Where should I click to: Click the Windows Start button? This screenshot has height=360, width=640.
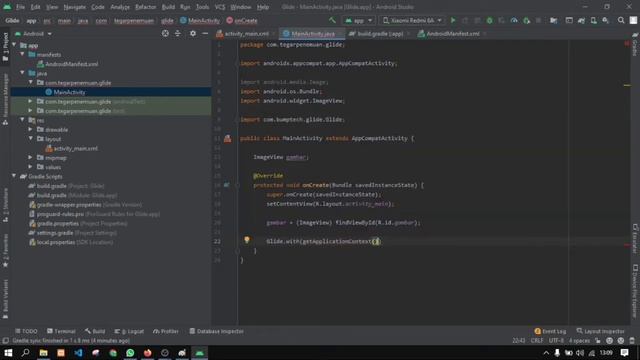(x=8, y=353)
